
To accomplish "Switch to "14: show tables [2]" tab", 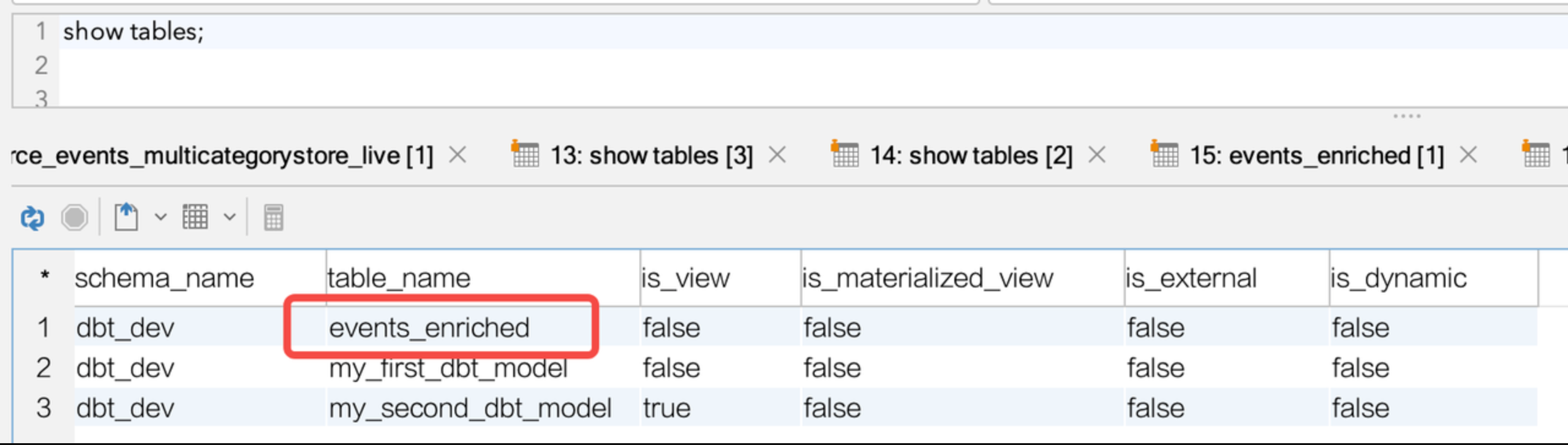I will [971, 156].
